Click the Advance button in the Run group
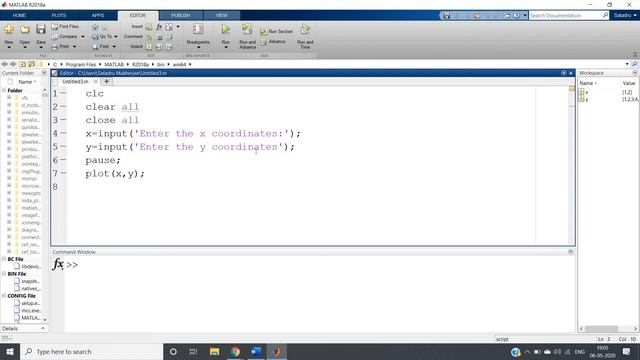The width and height of the screenshot is (640, 360). (x=273, y=42)
